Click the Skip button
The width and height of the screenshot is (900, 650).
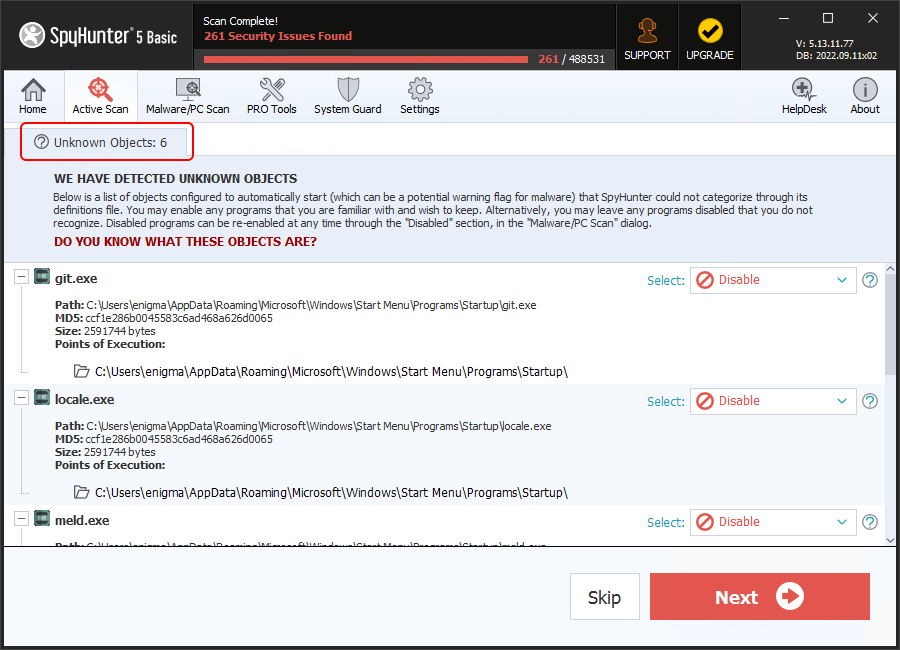(x=604, y=597)
